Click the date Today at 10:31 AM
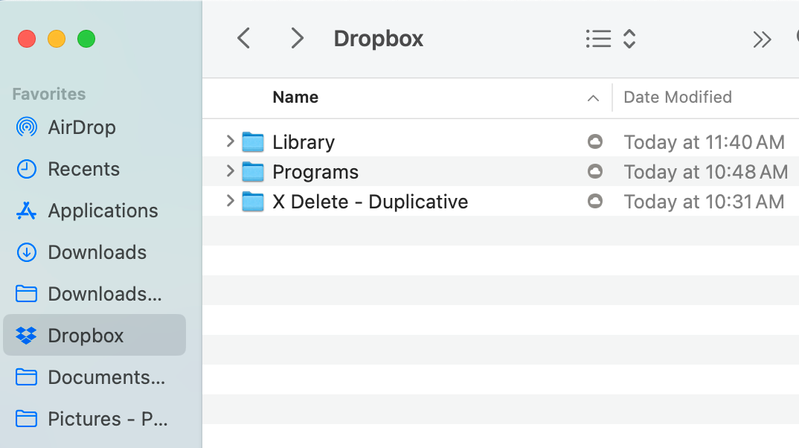The height and width of the screenshot is (448, 799). pos(704,202)
